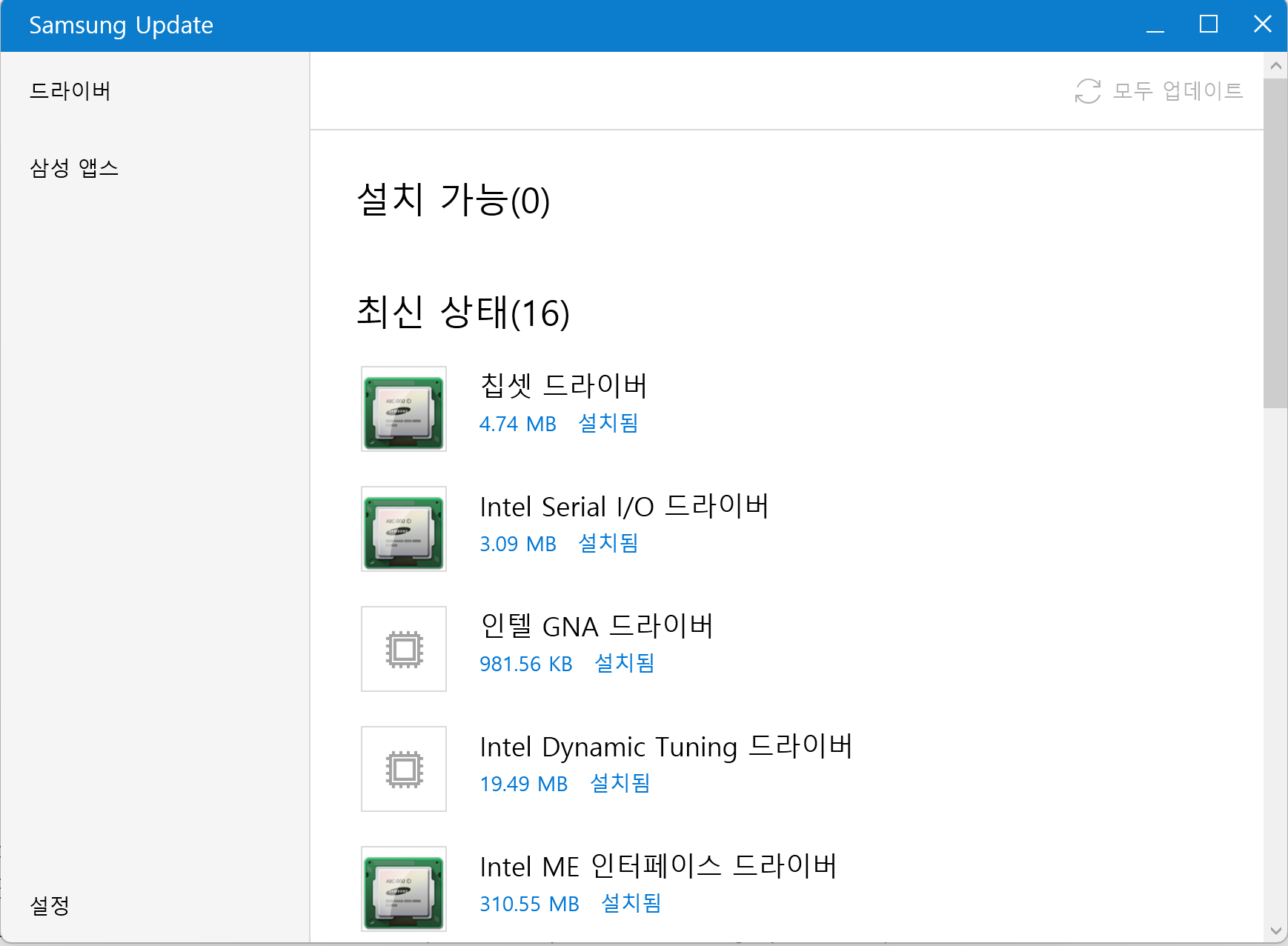Click the 19.49 MB size text
1288x946 pixels.
524,784
